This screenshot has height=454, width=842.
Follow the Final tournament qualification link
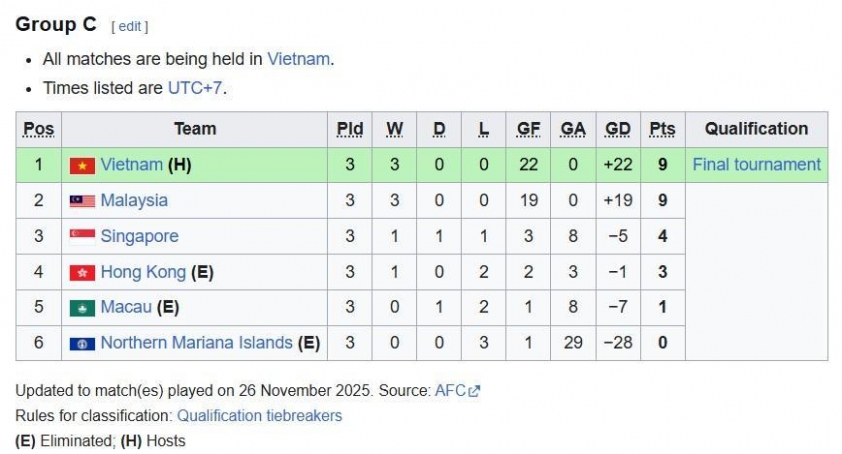[756, 165]
